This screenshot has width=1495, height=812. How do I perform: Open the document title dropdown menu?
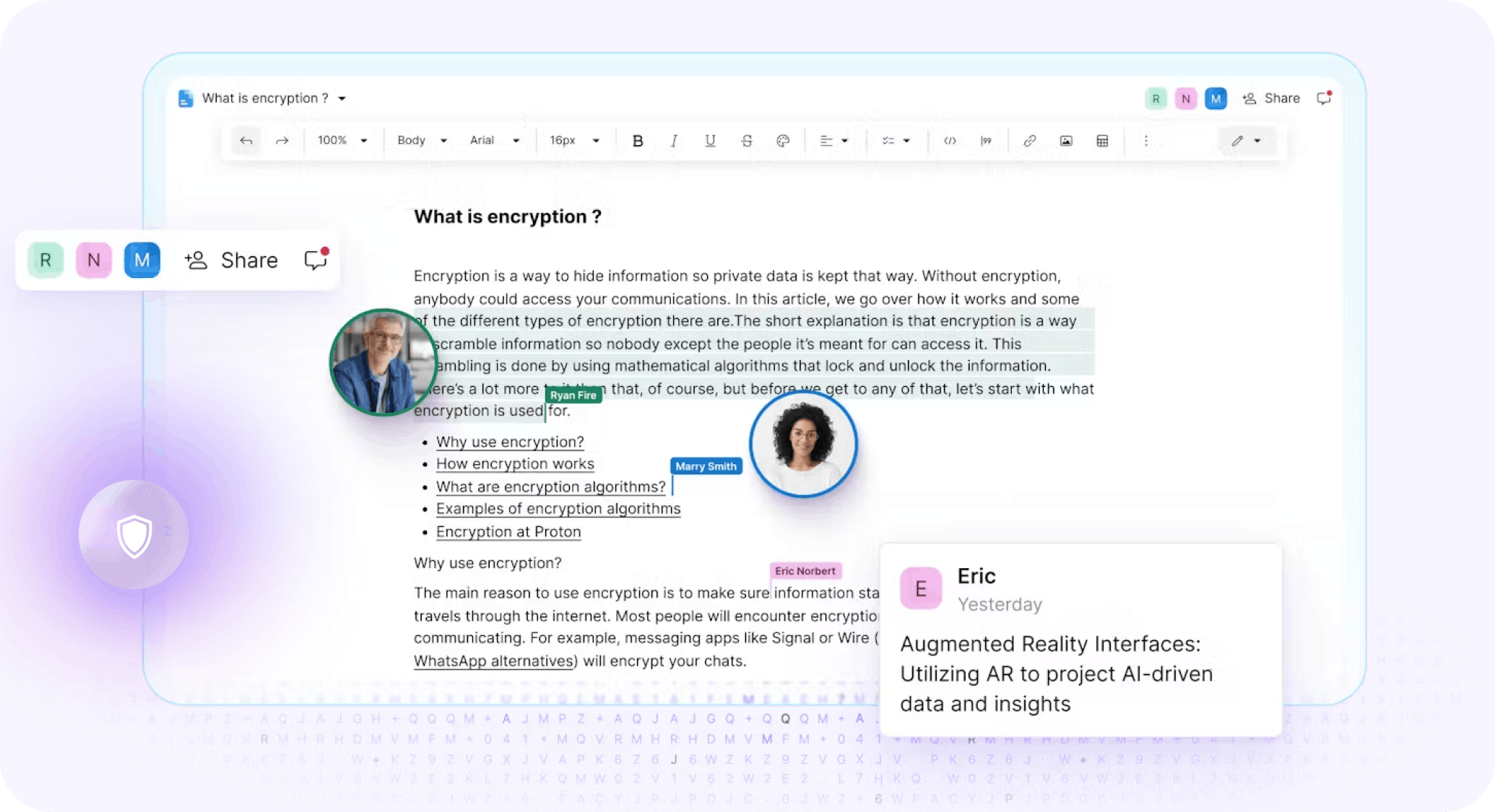click(x=342, y=98)
